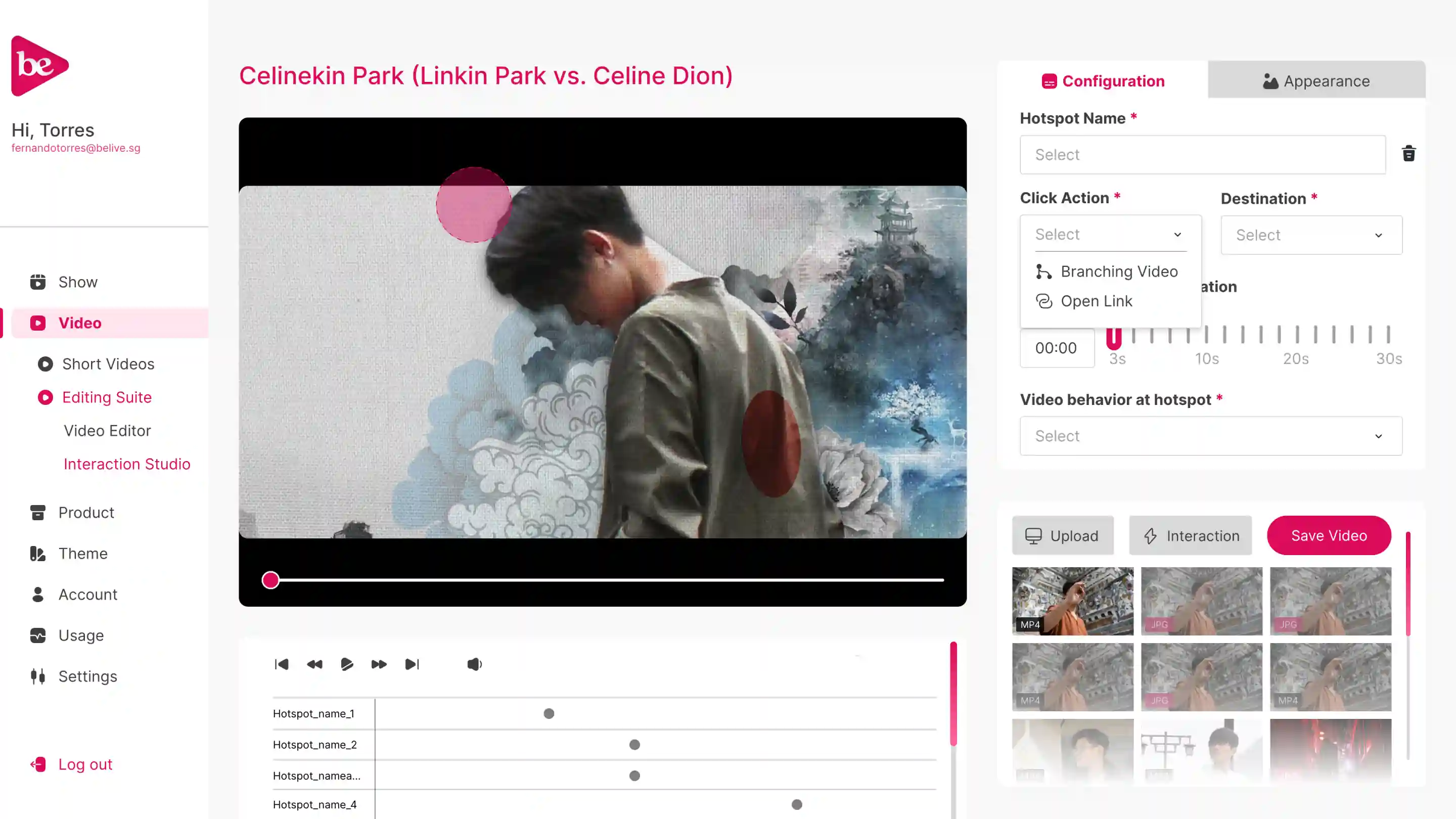Viewport: 1456px width, 819px height.
Task: Click the Configuration tab icon
Action: pyautogui.click(x=1049, y=81)
